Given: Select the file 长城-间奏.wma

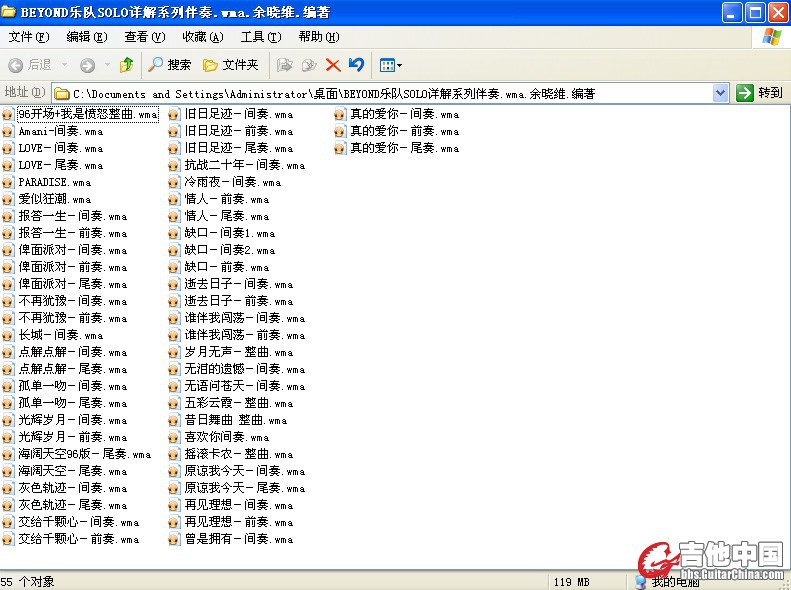Looking at the screenshot, I should 60,335.
